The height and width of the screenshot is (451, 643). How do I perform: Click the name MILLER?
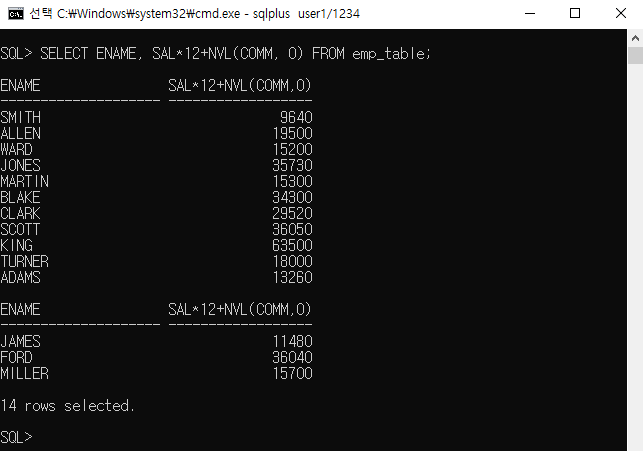pos(25,374)
